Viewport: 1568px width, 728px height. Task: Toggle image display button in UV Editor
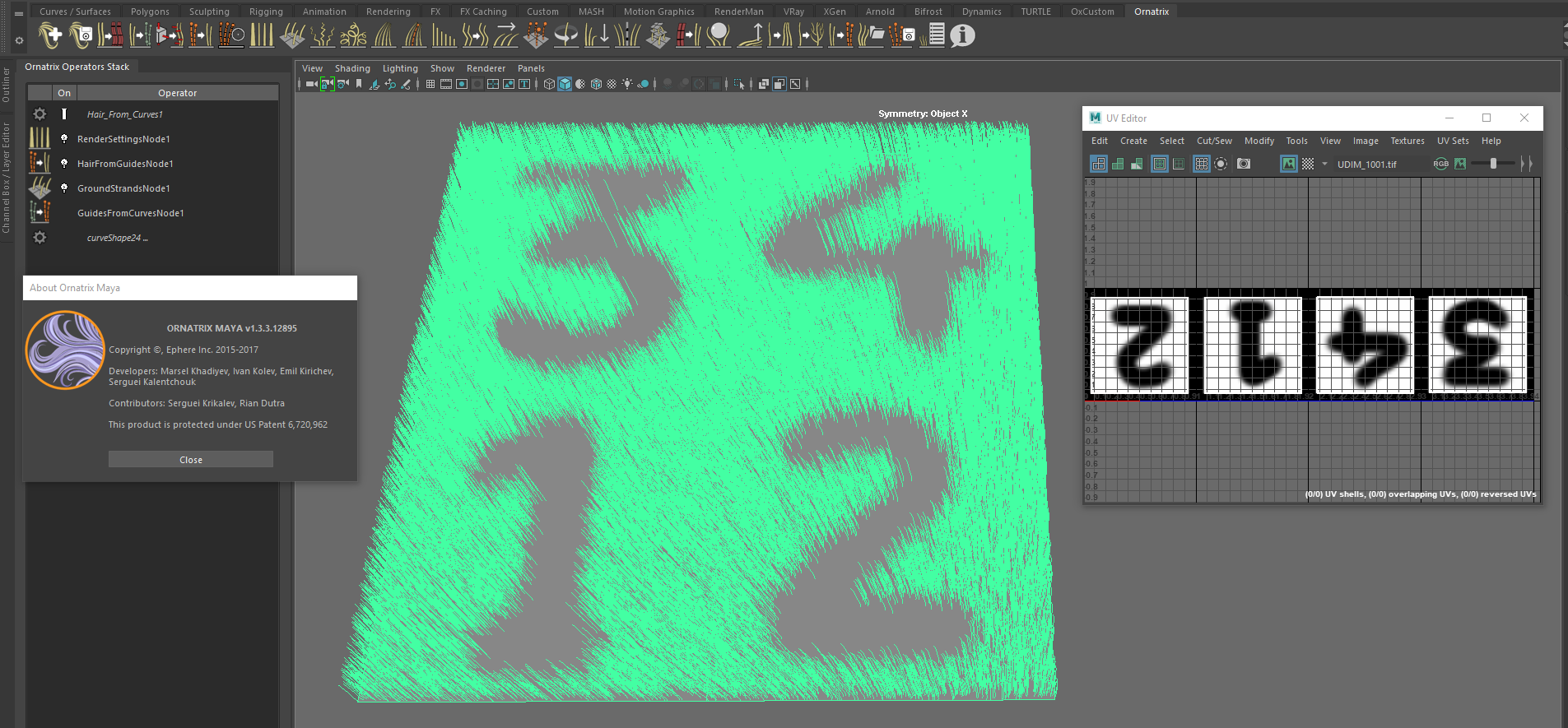click(1288, 164)
